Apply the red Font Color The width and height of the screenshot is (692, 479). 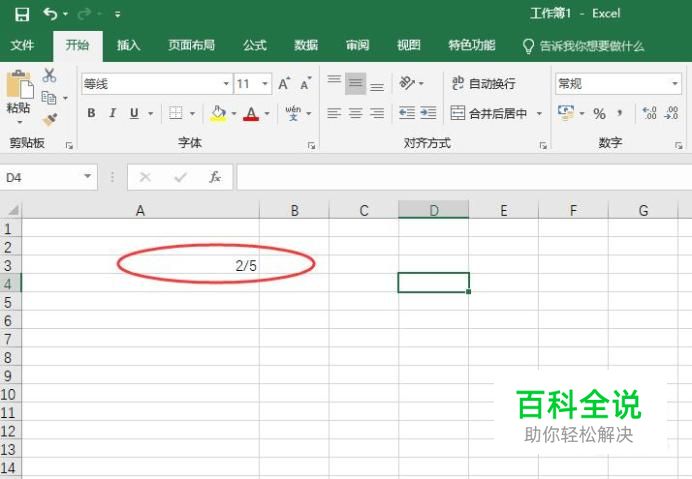[x=251, y=113]
